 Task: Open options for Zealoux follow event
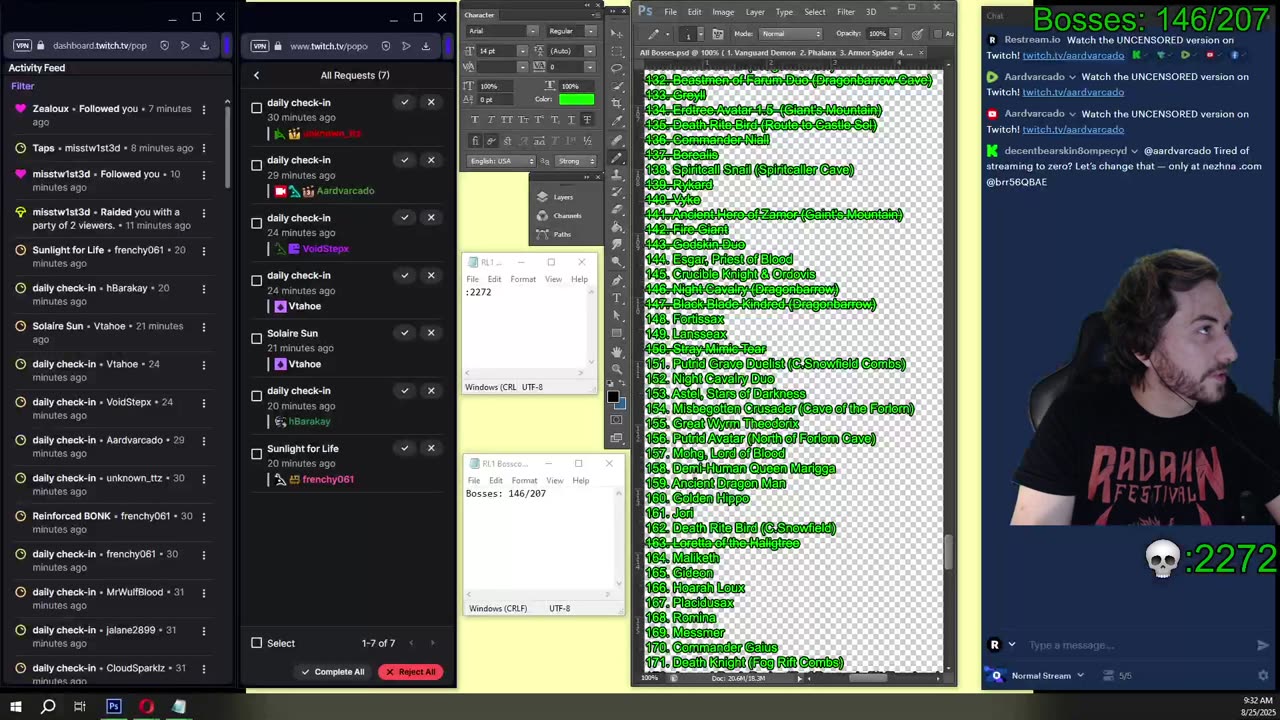[203, 109]
